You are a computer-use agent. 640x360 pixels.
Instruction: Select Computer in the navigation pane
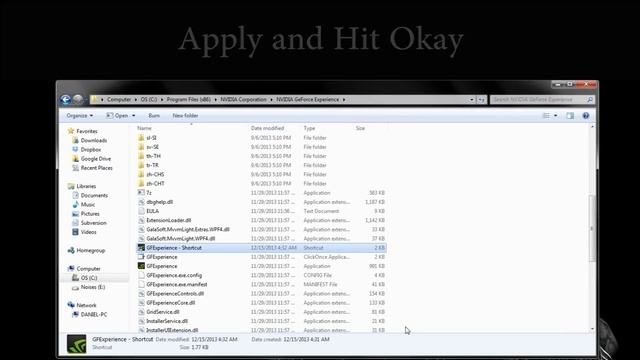[88, 269]
